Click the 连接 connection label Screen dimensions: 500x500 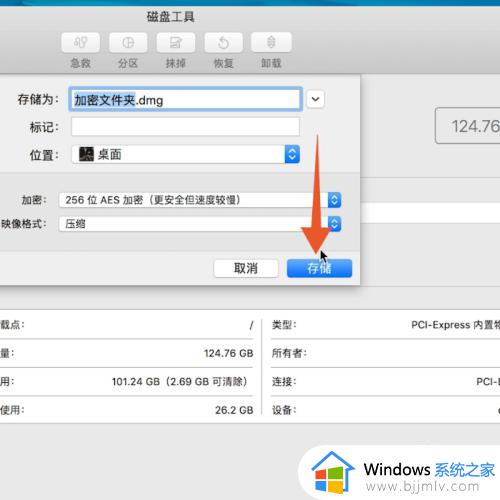284,382
